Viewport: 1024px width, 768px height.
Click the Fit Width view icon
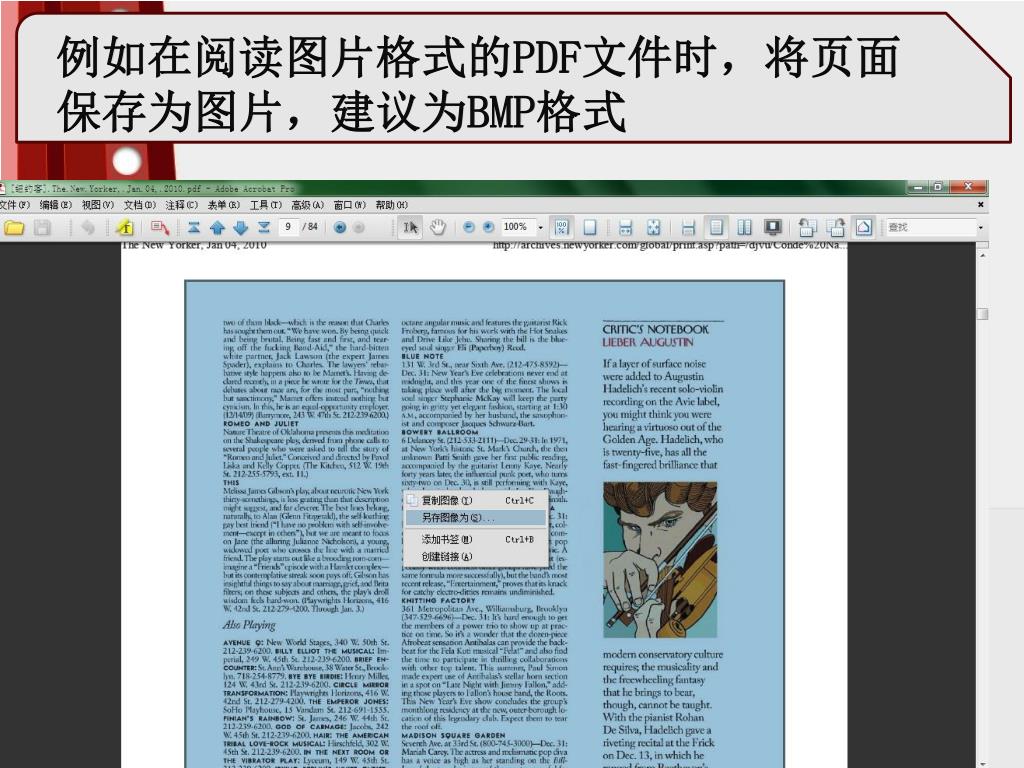pos(625,227)
